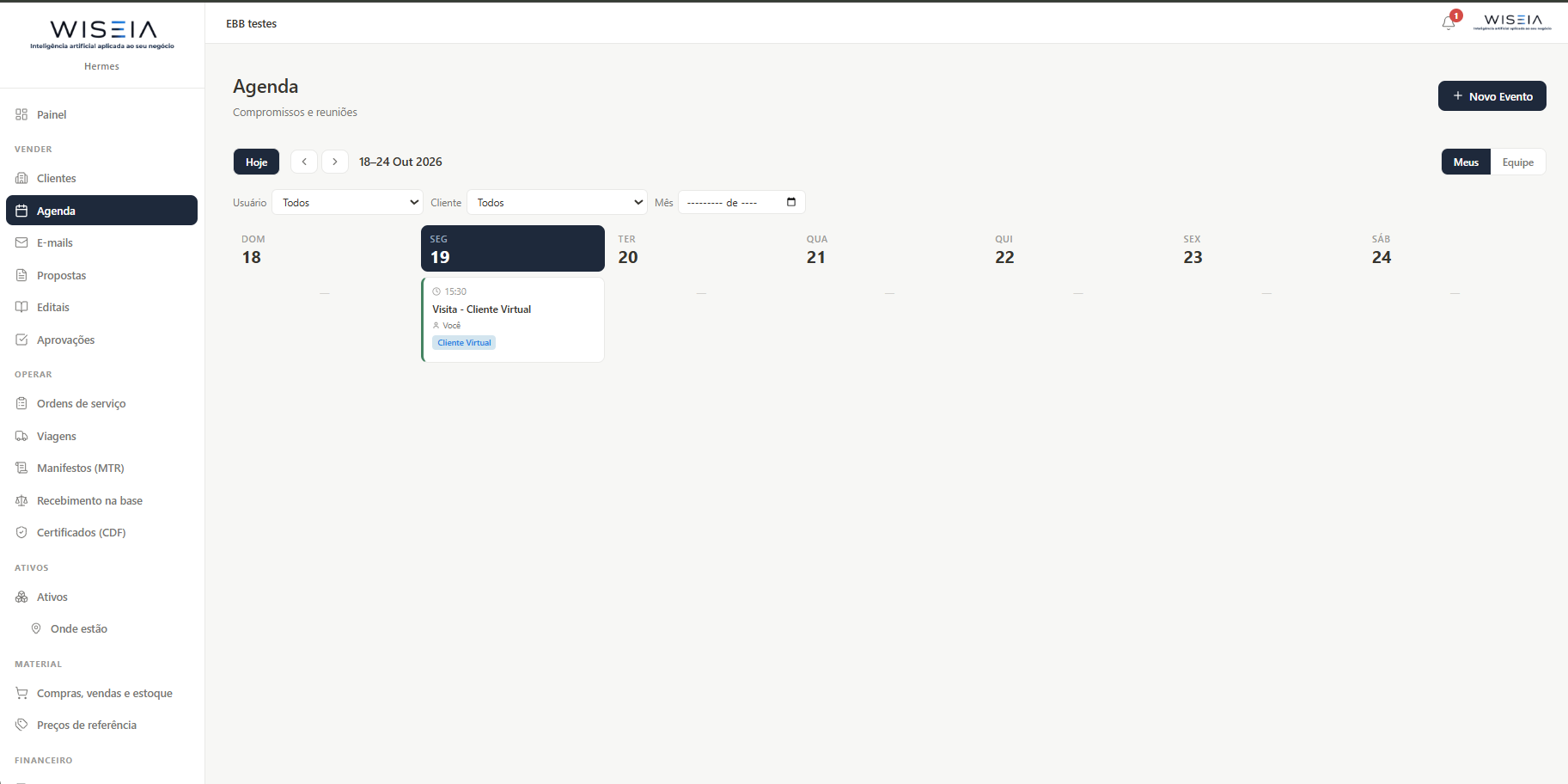This screenshot has height=784, width=1568.
Task: Open the Mês calendar picker icon
Action: pos(791,202)
